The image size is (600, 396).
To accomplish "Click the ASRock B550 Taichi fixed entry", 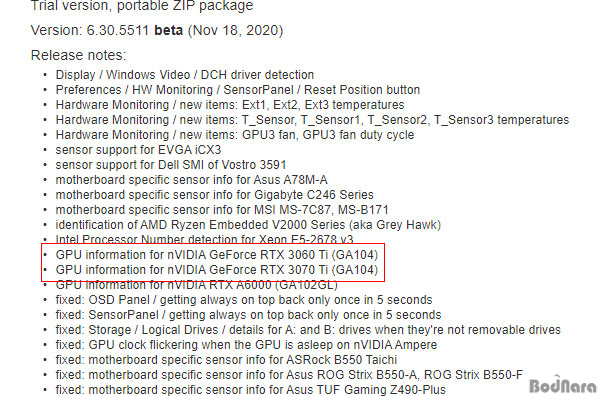I will tap(226, 360).
